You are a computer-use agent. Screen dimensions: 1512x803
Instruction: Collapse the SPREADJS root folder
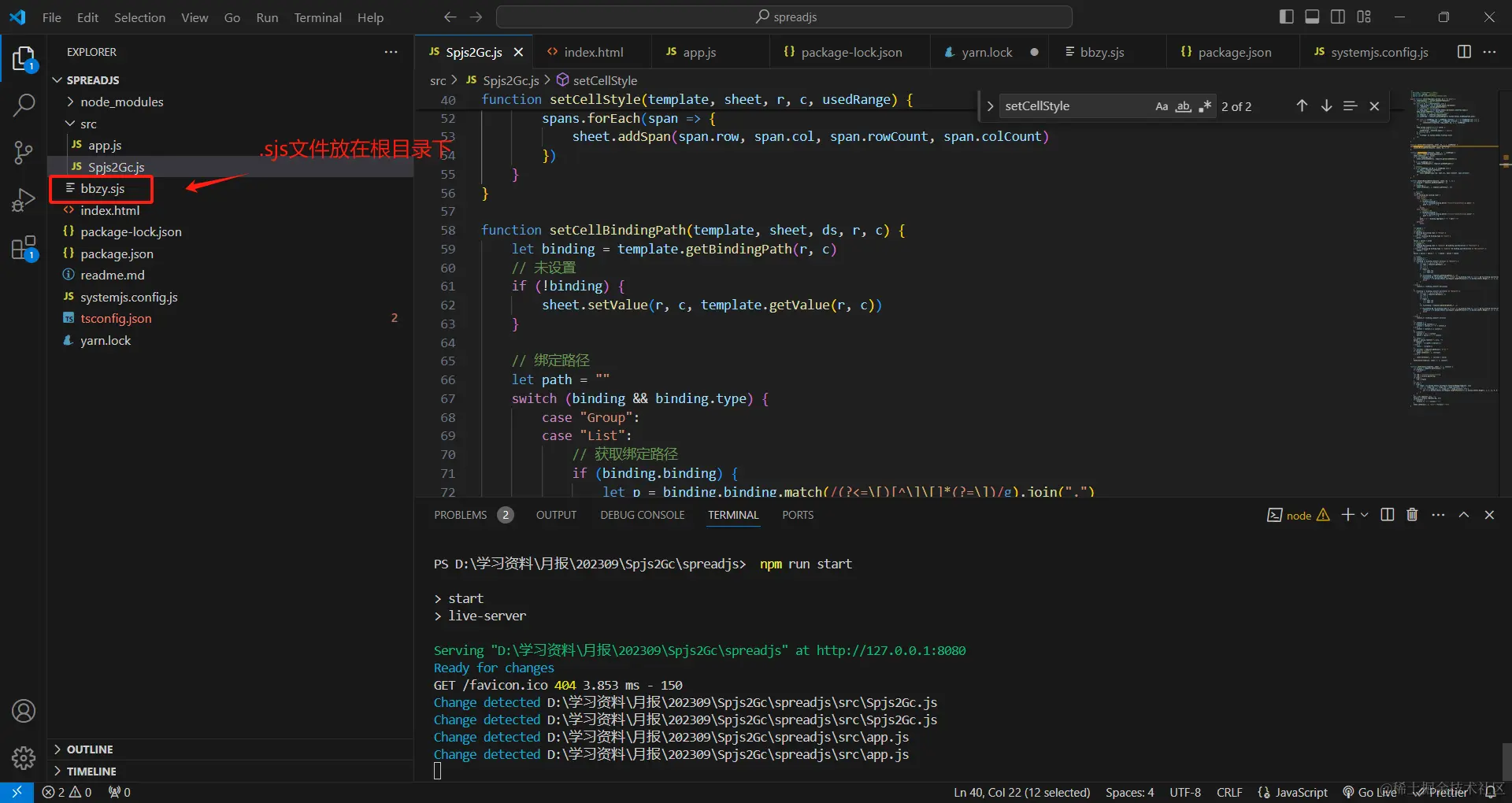click(93, 80)
